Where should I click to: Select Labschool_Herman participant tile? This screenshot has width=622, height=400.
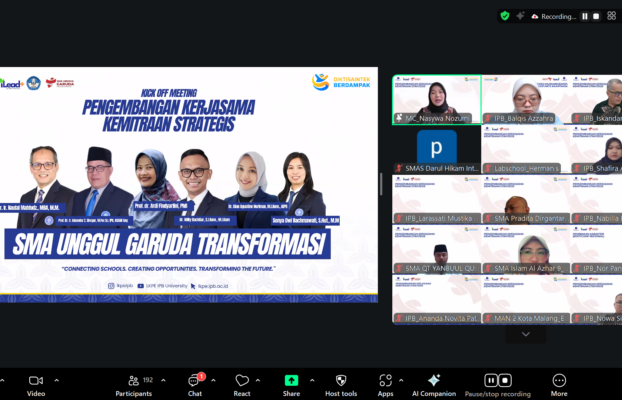click(526, 150)
